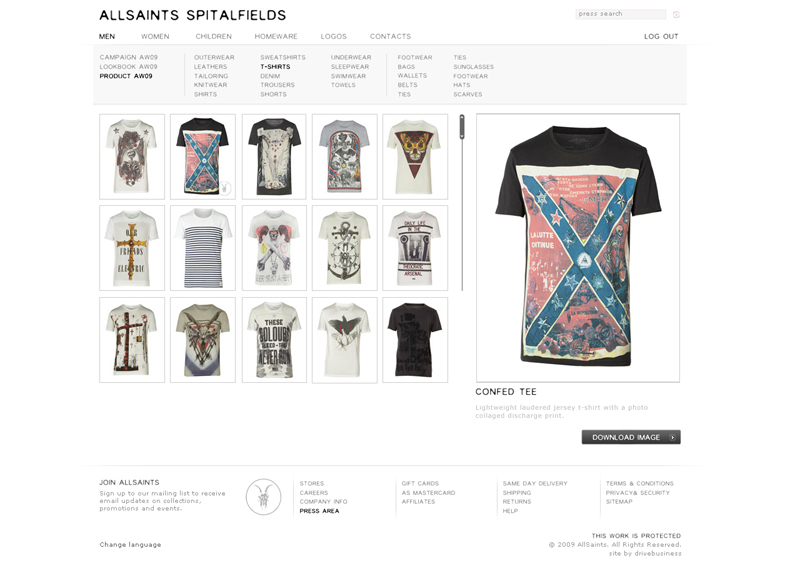
Task: Click the Log Out link
Action: coord(661,36)
